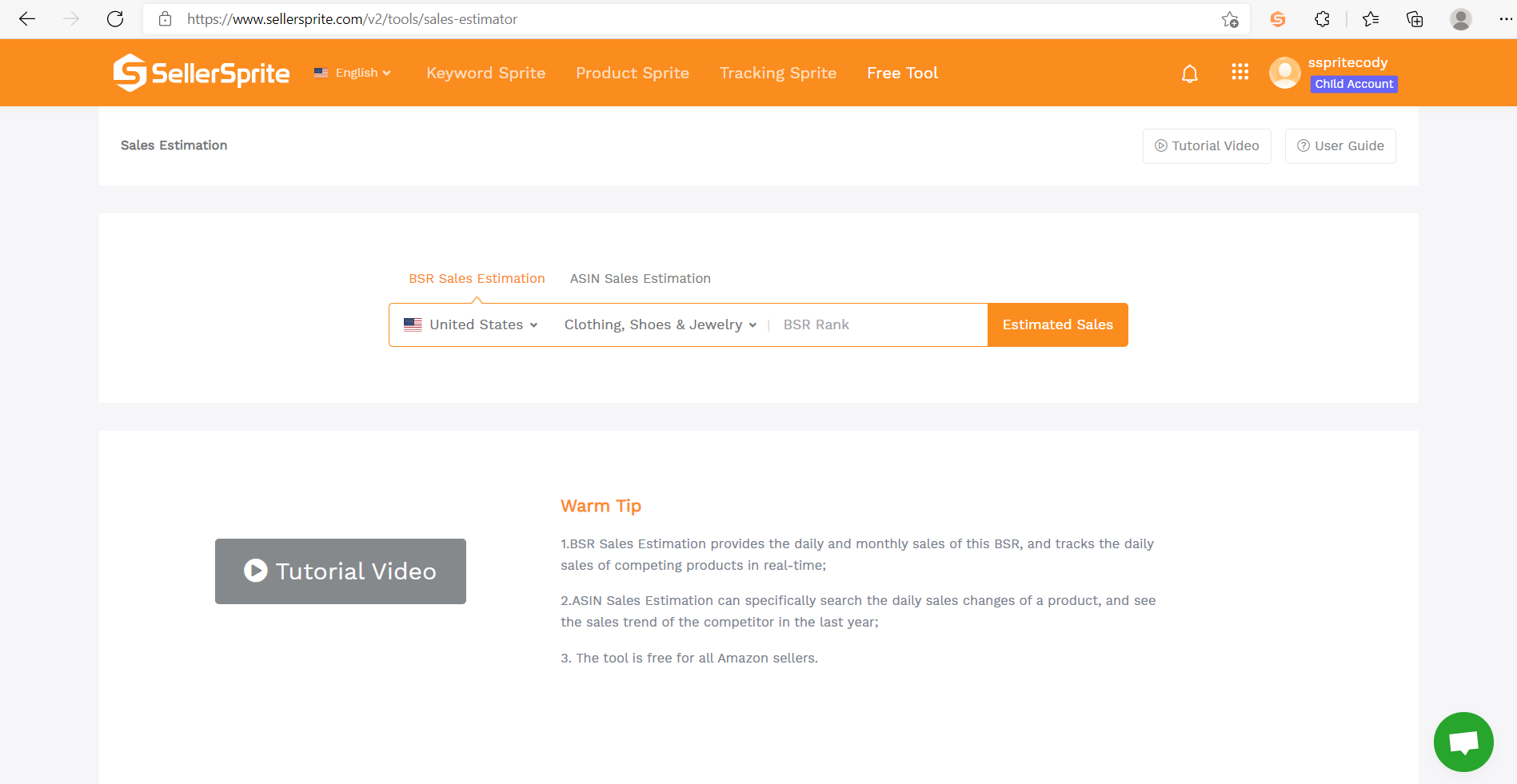The image size is (1517, 784).
Task: Play the large Tutorial Video thumbnail
Action: (341, 571)
